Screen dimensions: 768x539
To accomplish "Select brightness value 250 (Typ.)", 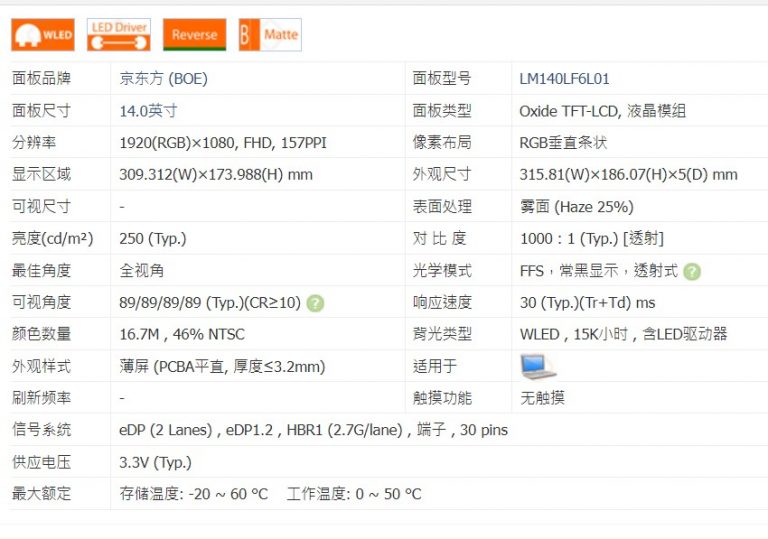I will point(153,239).
